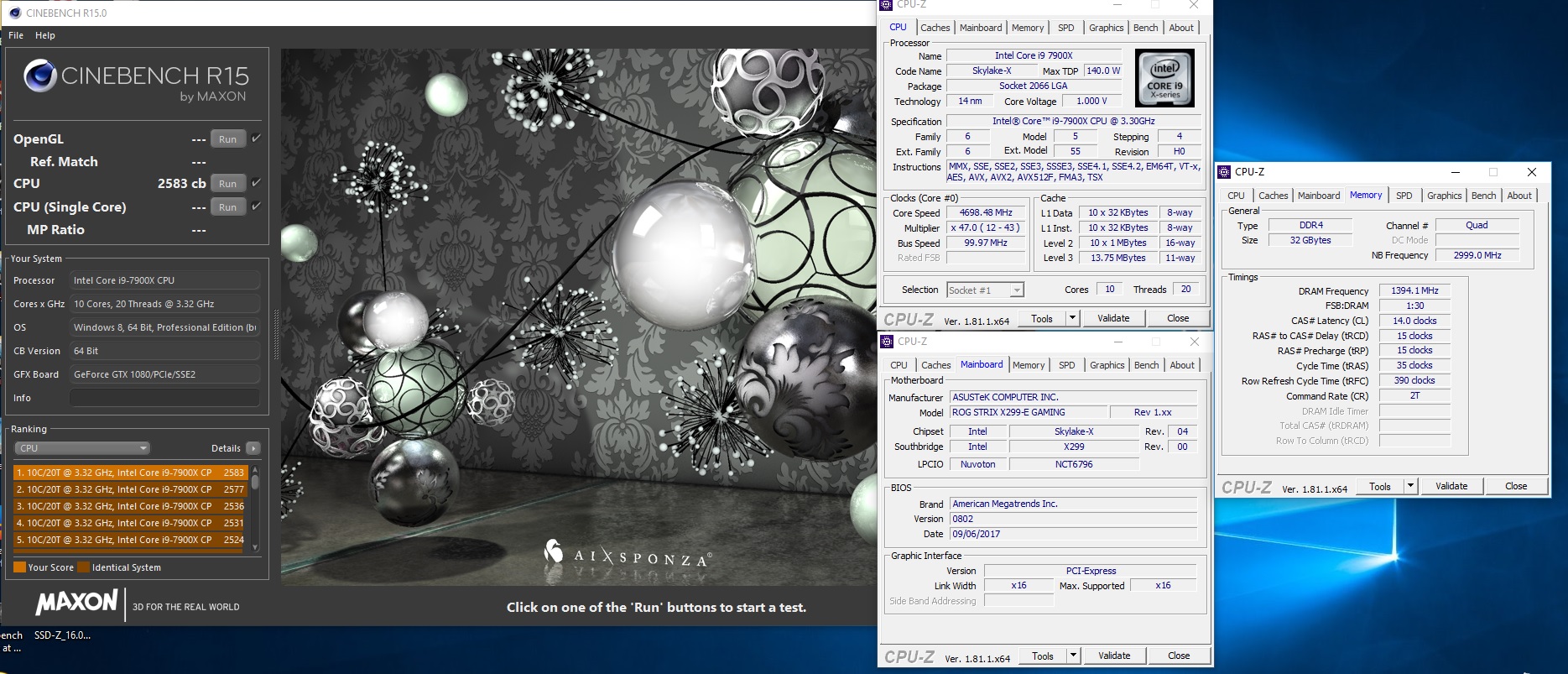Open ranking Details with the arrow icon
The height and width of the screenshot is (674, 1568).
[253, 448]
